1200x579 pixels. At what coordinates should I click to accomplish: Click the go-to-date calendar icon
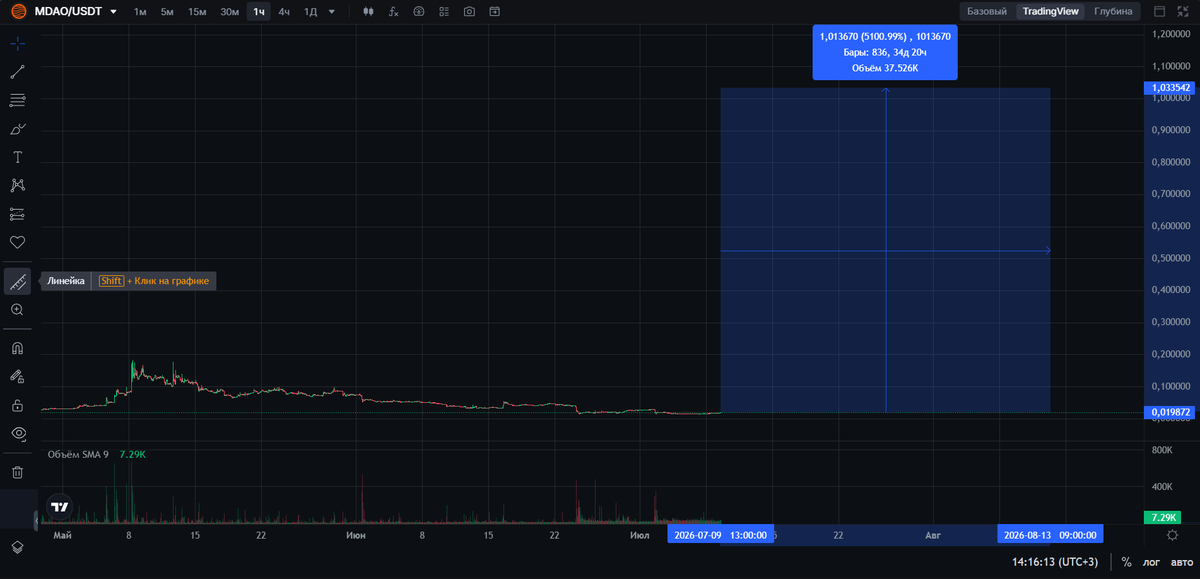click(x=494, y=12)
